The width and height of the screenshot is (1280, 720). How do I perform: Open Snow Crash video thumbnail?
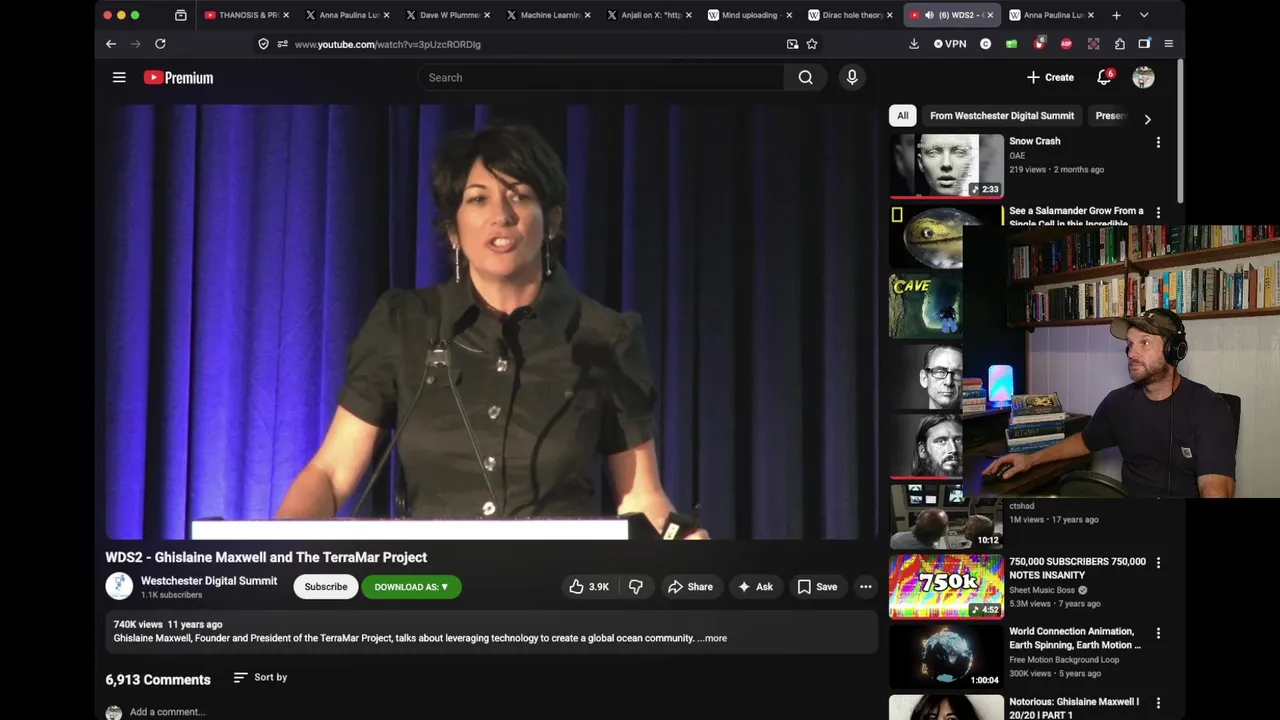tap(946, 166)
